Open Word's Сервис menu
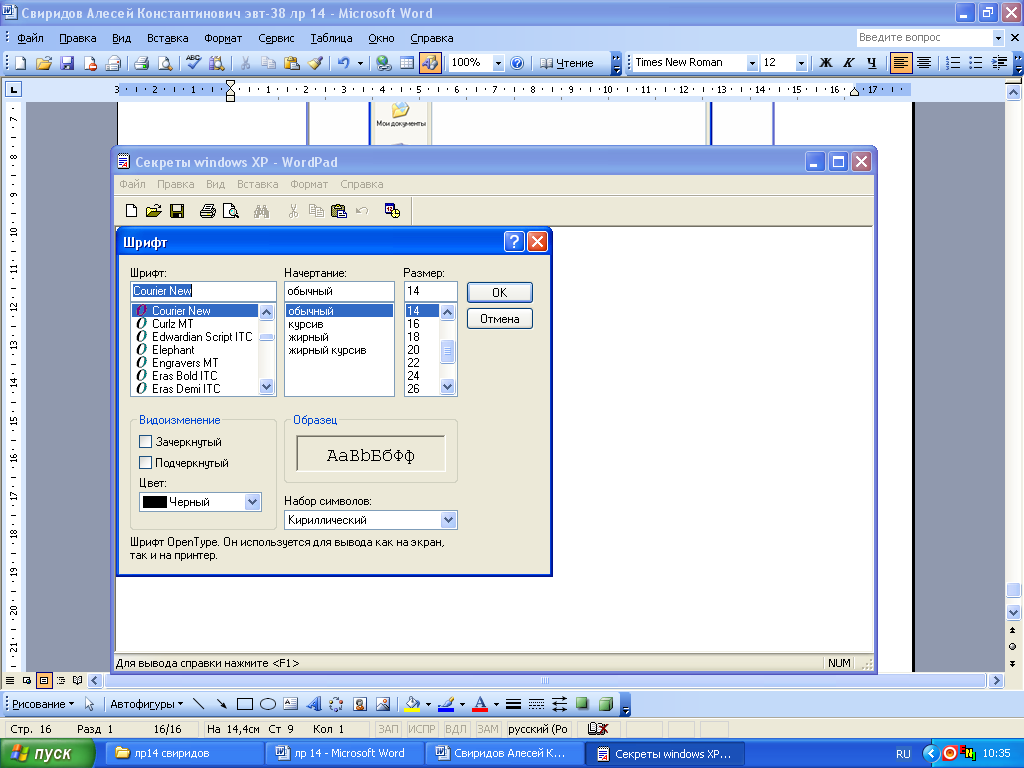The height and width of the screenshot is (768, 1024). point(276,38)
